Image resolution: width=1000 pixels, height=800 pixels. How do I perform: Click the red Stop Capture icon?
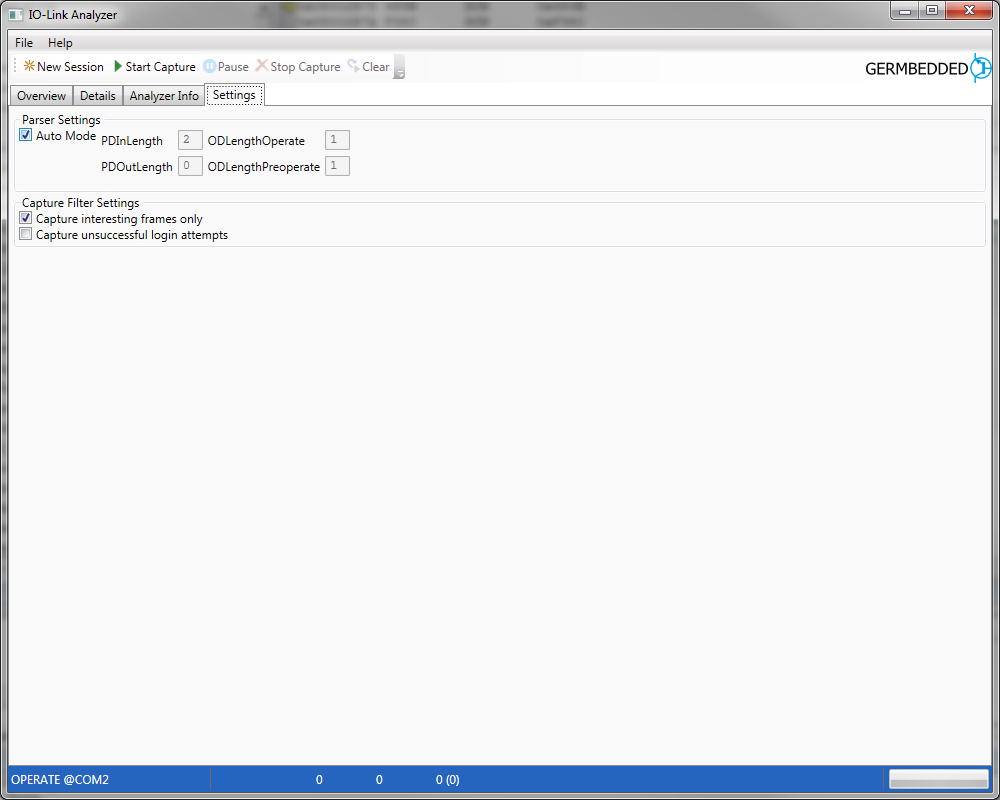tap(262, 66)
